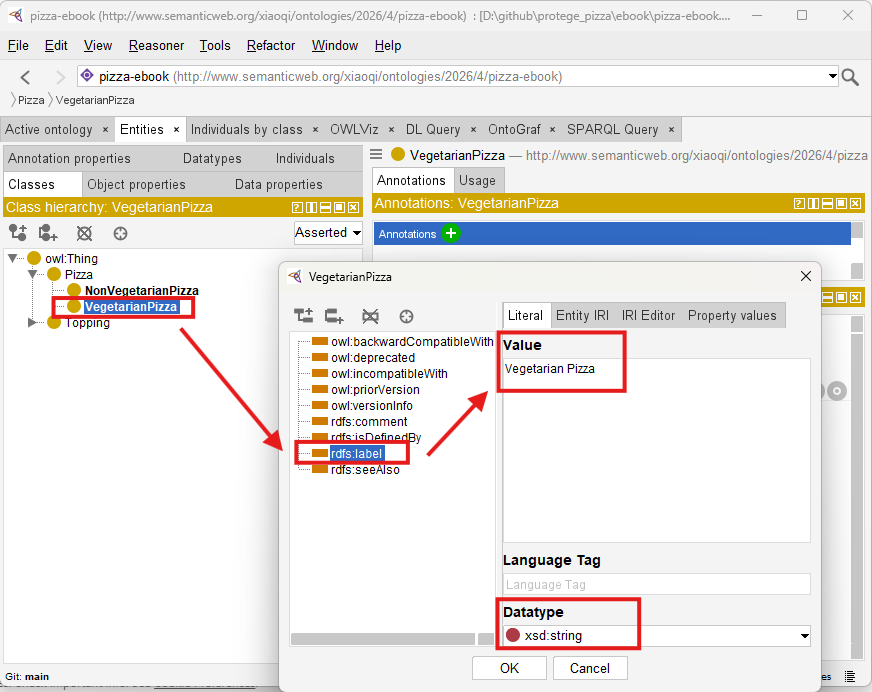Split the Class hierarchy view horizontally
This screenshot has height=692, width=872.
click(325, 207)
